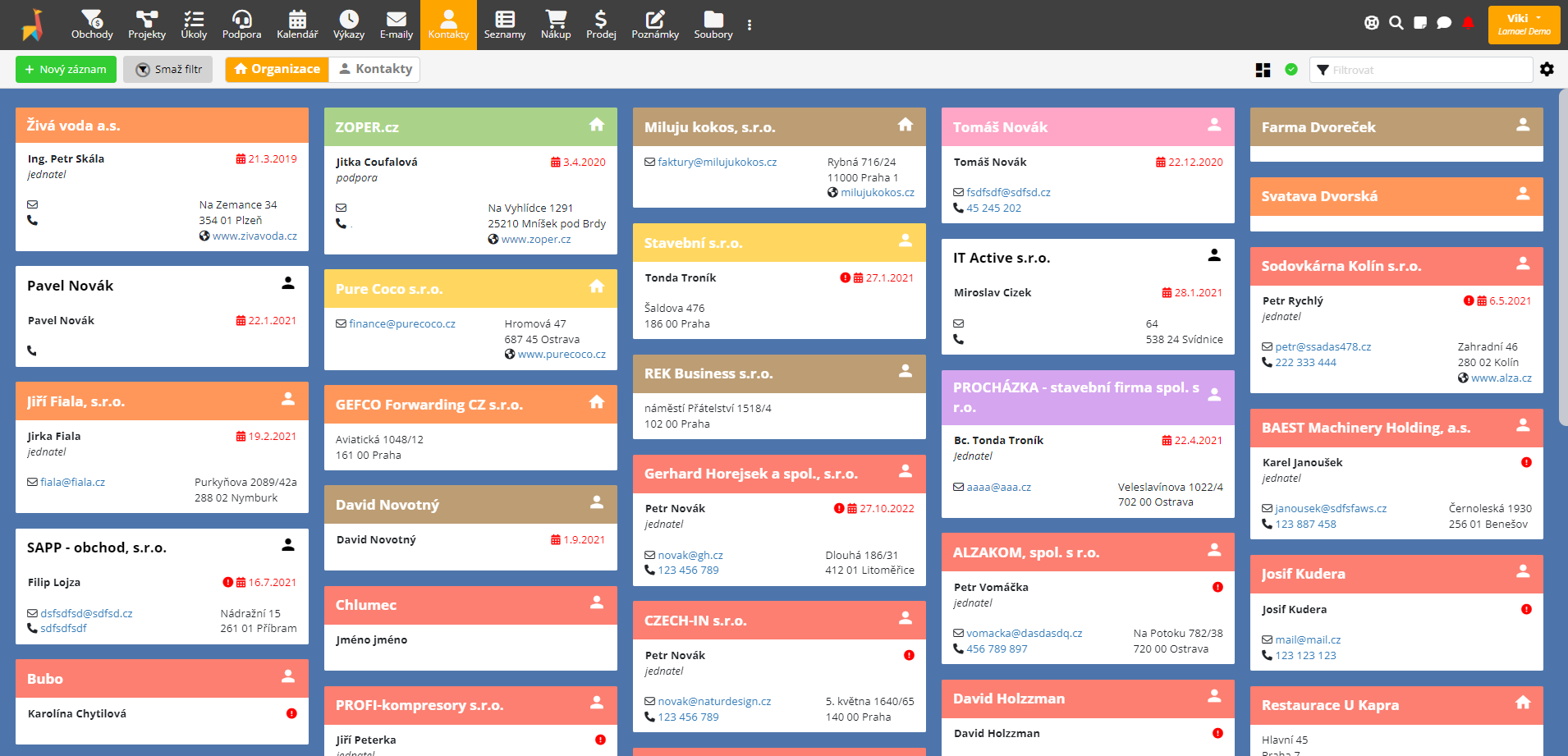This screenshot has height=756, width=1568.
Task: Click the person icon on Farma Dvoreček card
Action: (x=1523, y=125)
